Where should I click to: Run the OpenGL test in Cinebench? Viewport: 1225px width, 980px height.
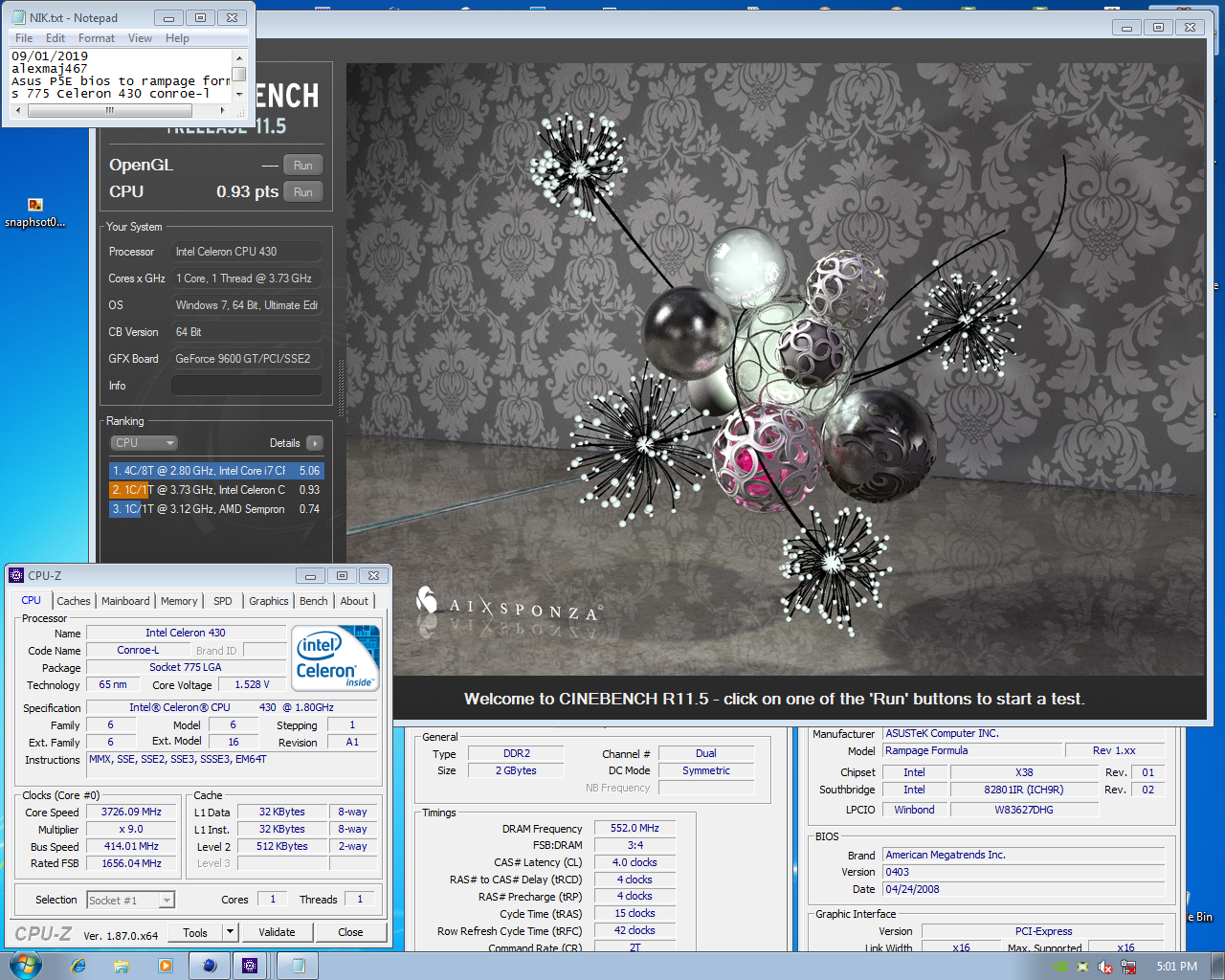[x=303, y=165]
